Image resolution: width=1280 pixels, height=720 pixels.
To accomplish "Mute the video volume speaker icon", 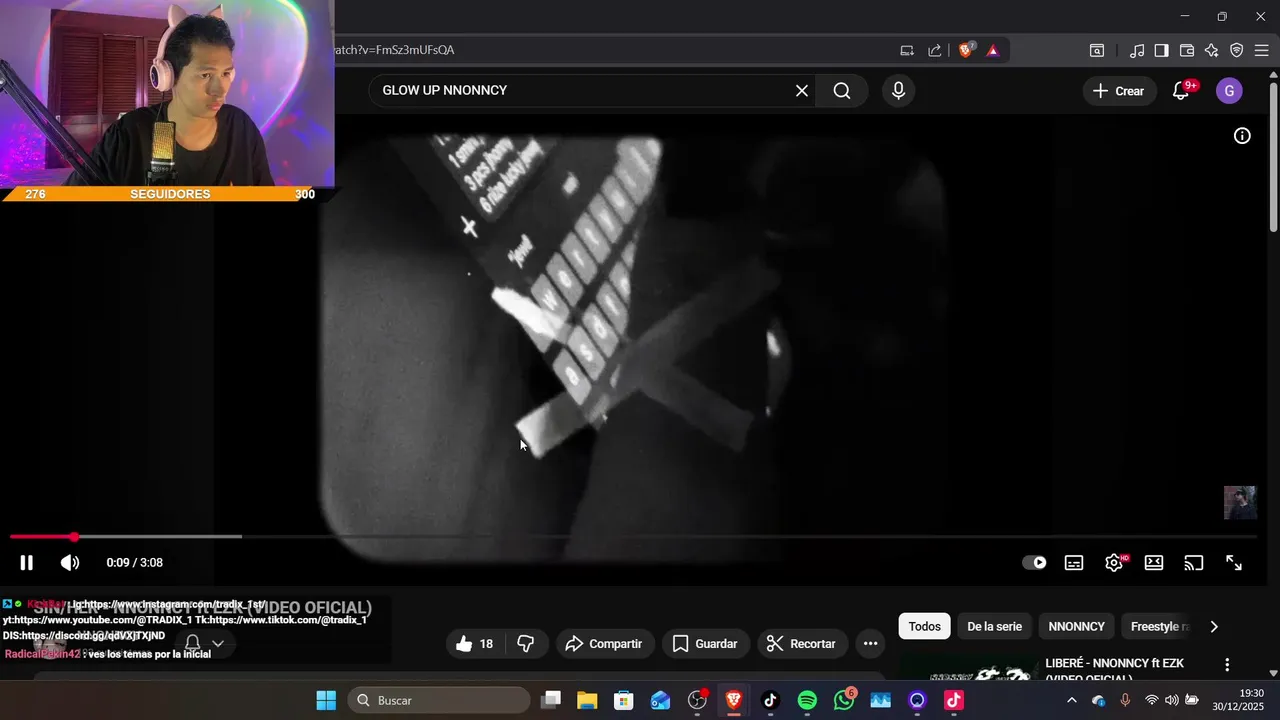I will [x=70, y=563].
